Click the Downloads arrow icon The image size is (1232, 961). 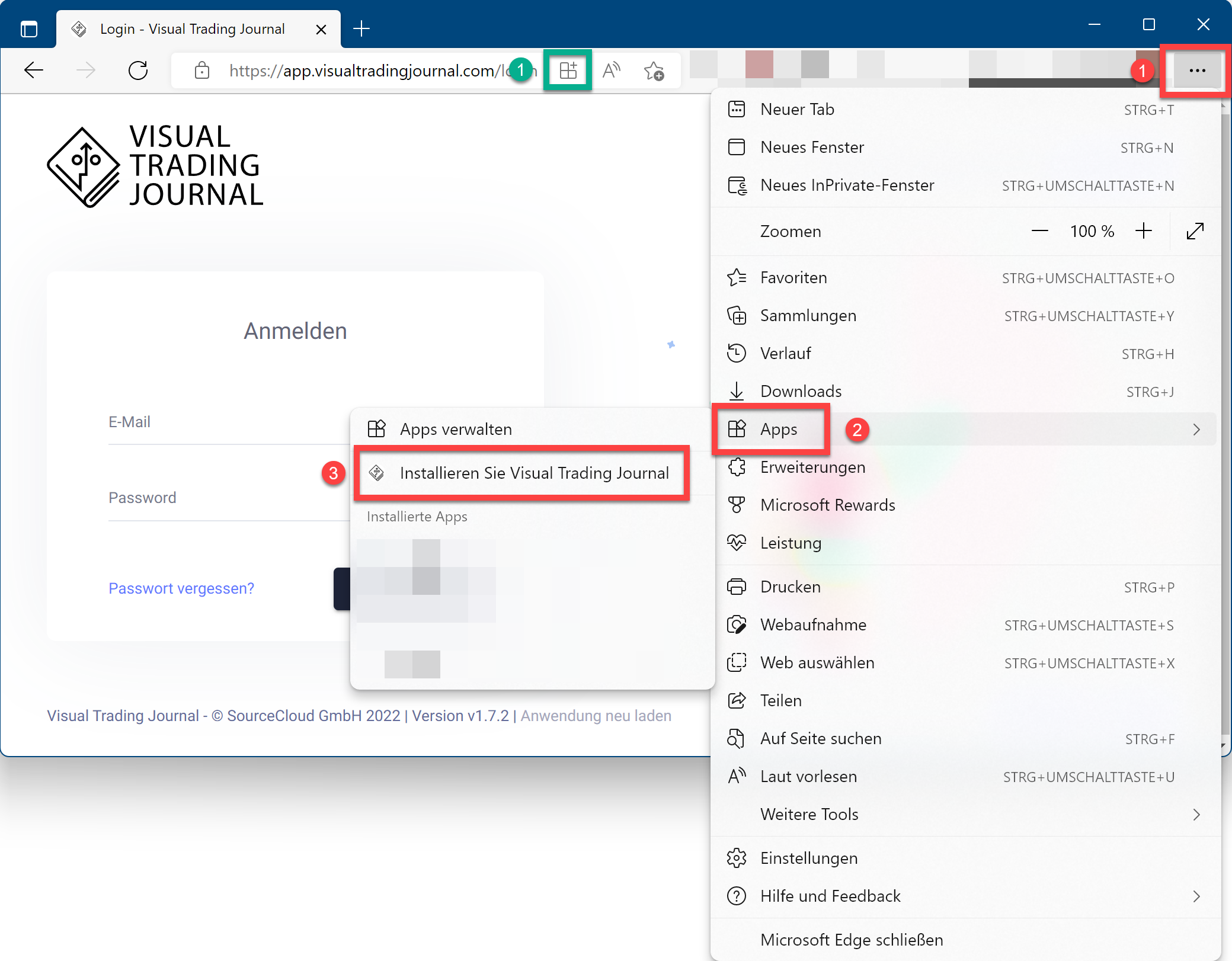coord(736,392)
